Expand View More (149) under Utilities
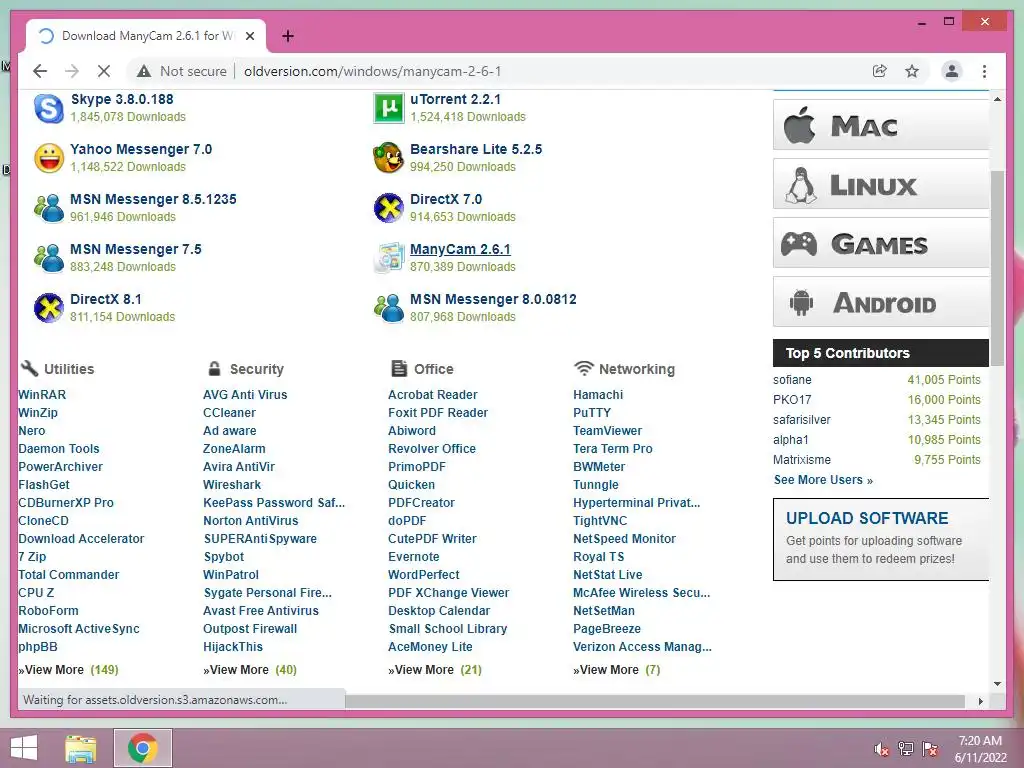The height and width of the screenshot is (768, 1024). coord(69,669)
